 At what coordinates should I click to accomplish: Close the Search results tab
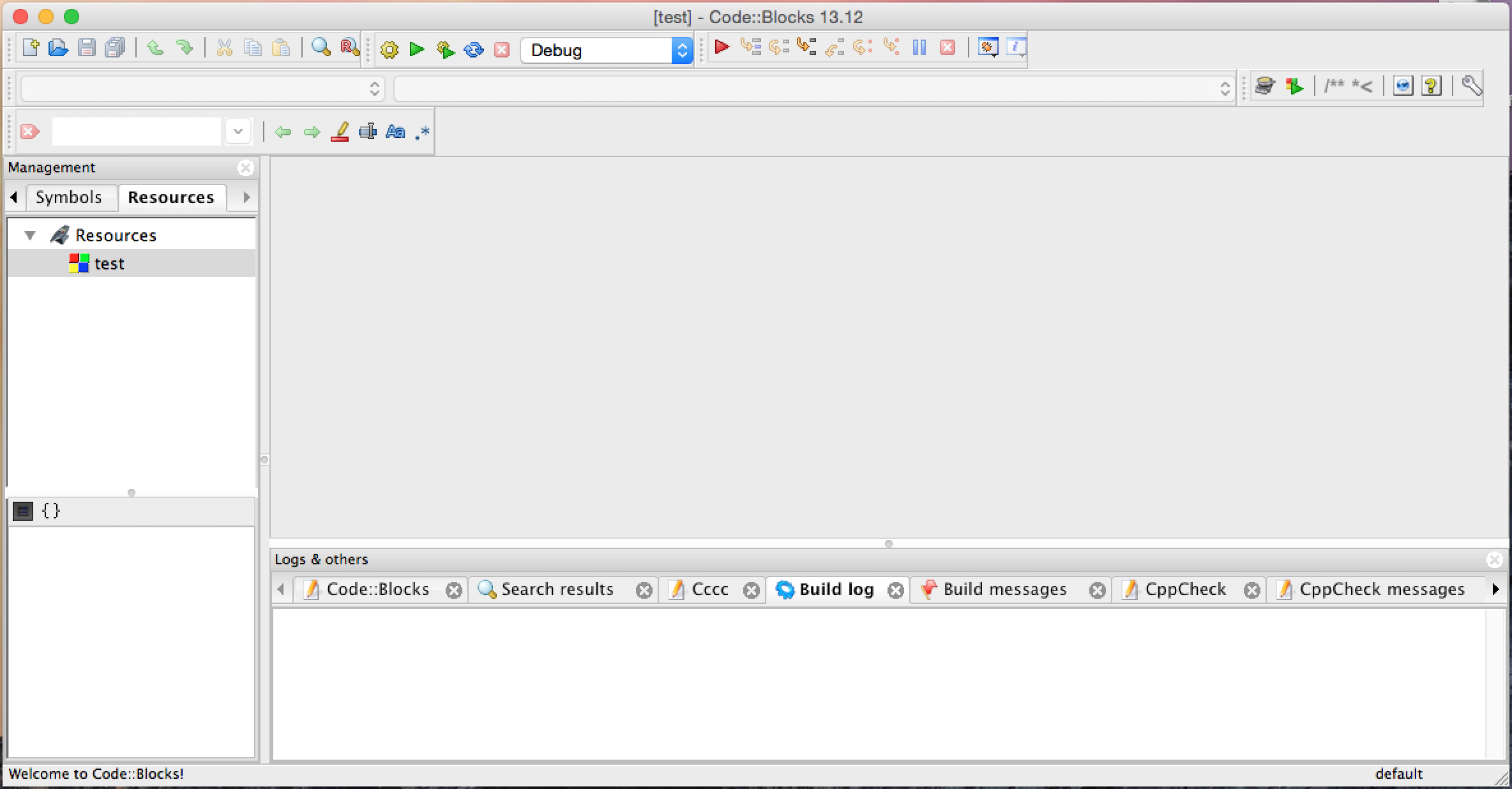point(644,590)
